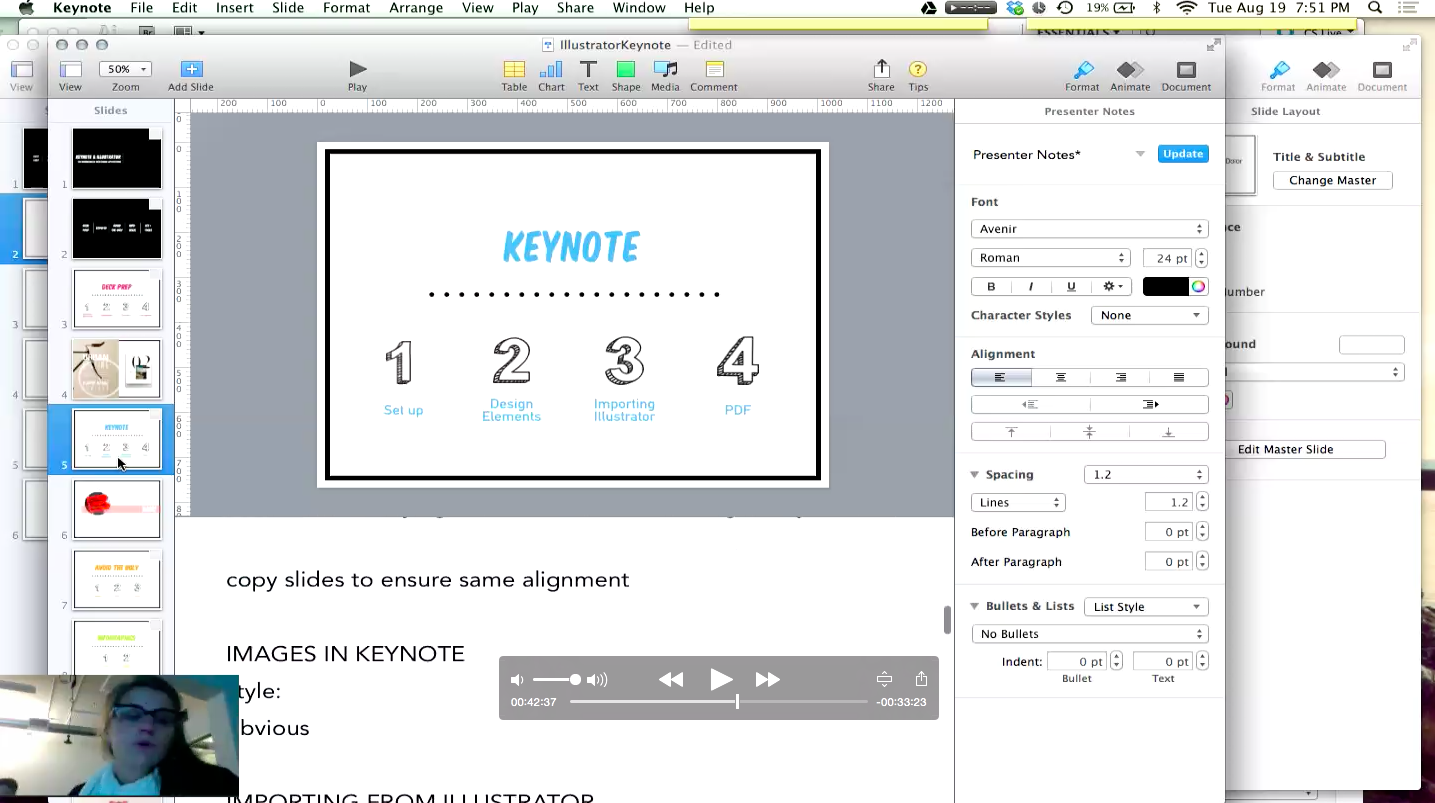Open the Arrange menu

(x=416, y=8)
